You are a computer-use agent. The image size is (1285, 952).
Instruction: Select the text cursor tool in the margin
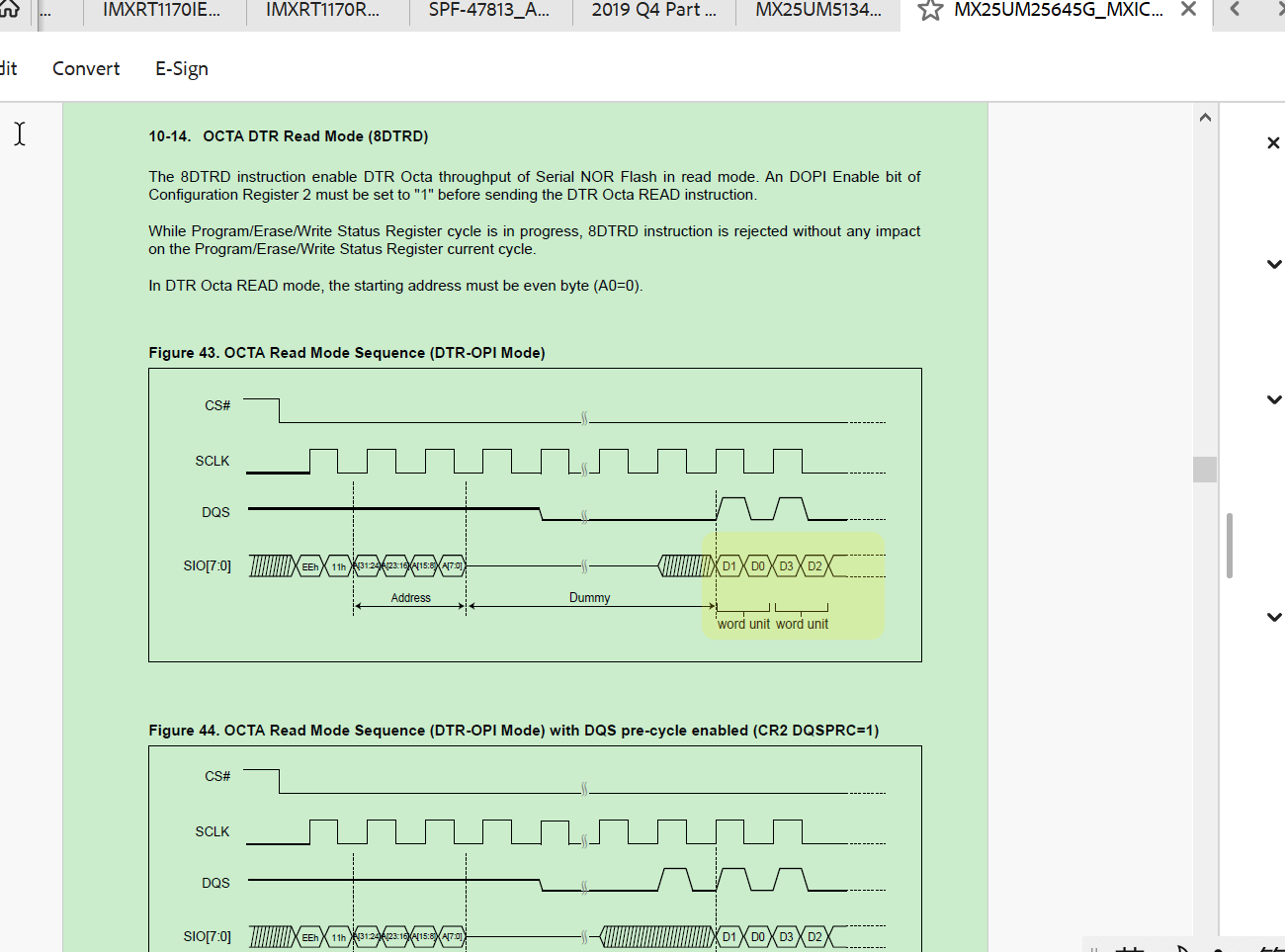click(x=20, y=134)
